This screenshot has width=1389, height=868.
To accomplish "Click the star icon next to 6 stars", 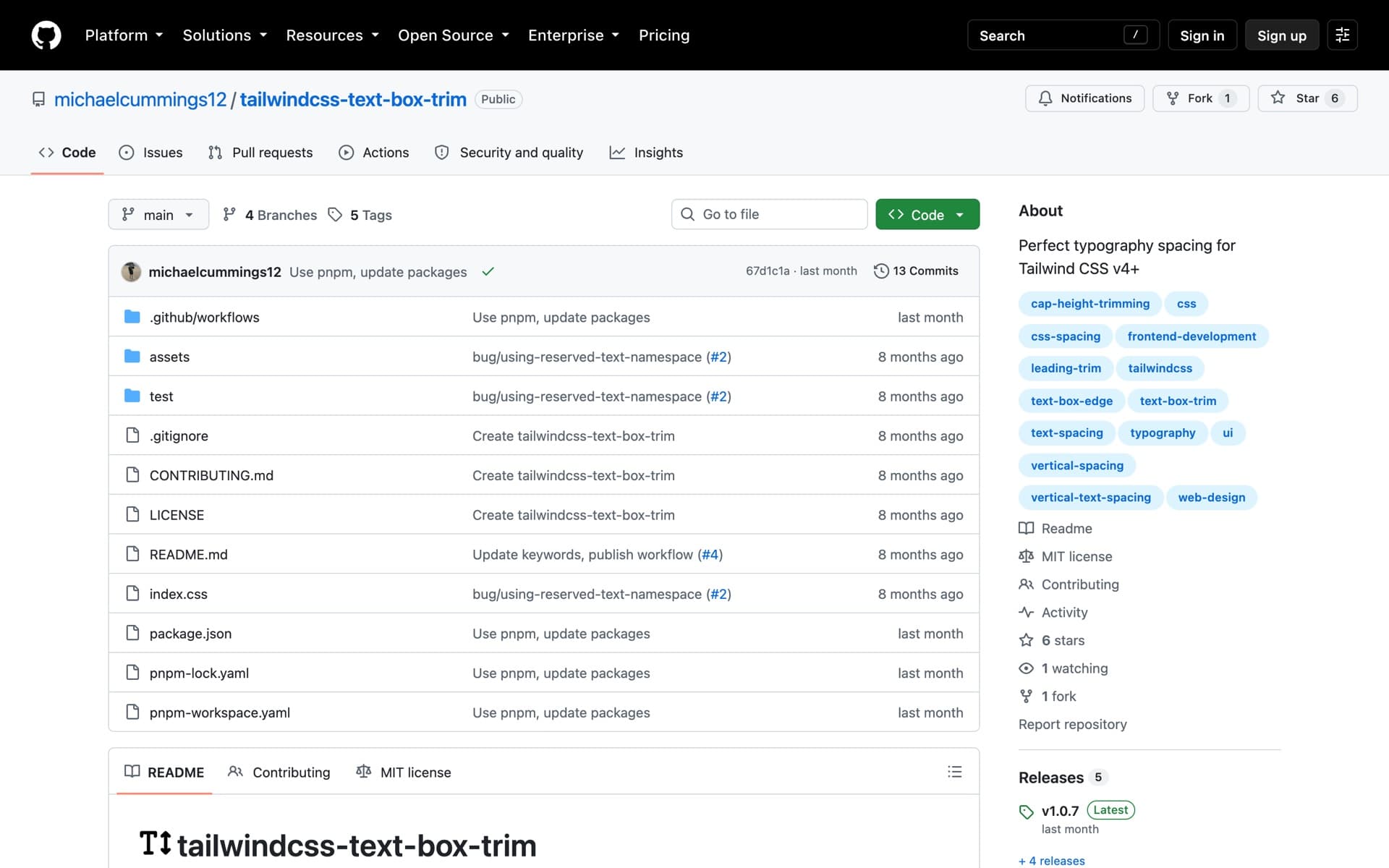I will tap(1026, 640).
